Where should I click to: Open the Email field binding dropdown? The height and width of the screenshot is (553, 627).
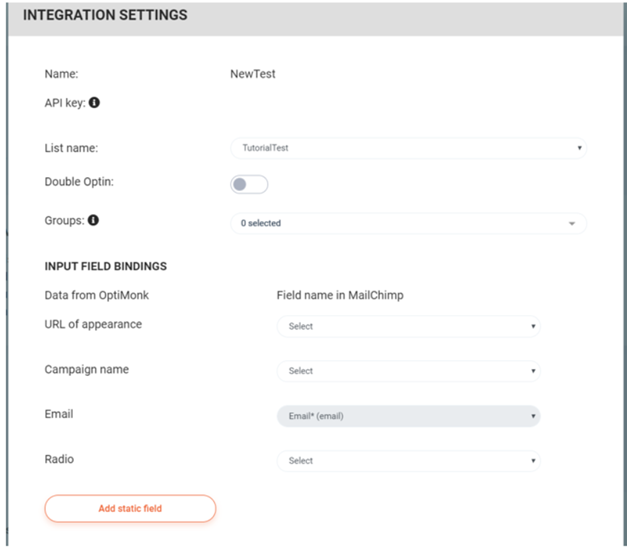pos(408,416)
